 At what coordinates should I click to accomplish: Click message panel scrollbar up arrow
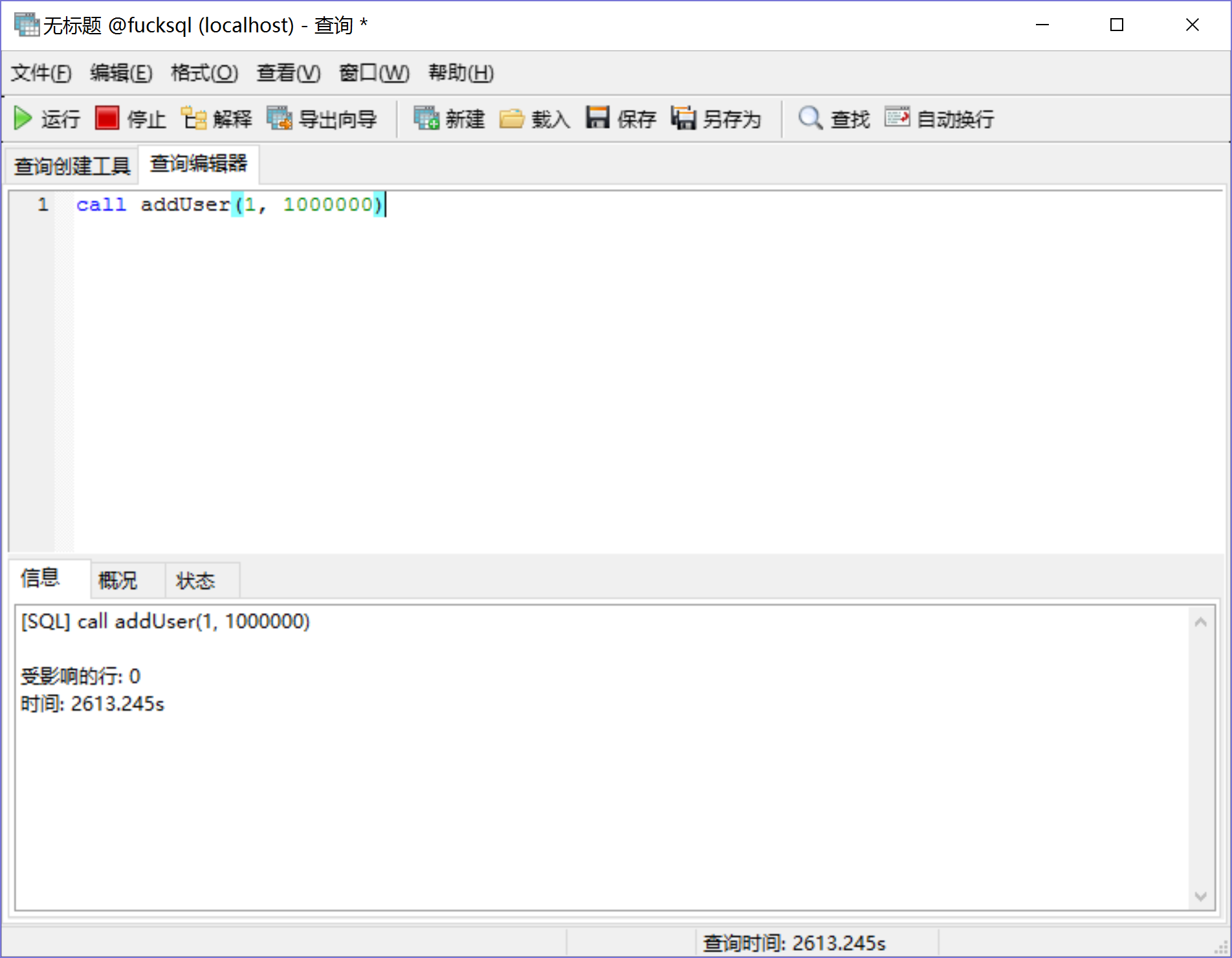click(x=1201, y=622)
